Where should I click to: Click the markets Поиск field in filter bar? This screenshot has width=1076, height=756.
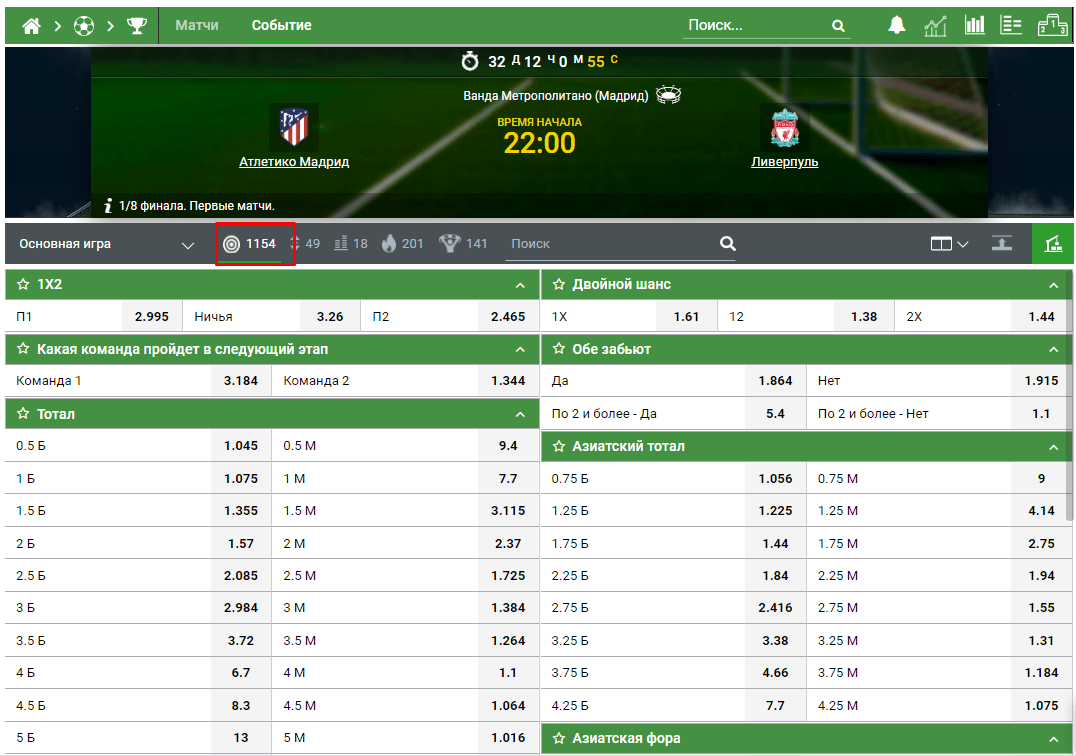click(612, 244)
